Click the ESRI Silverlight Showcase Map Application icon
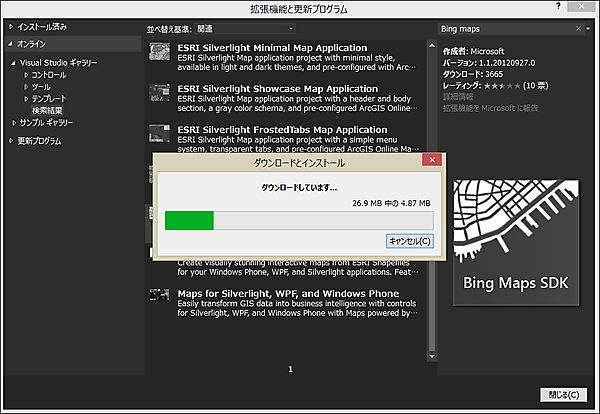Viewport: 600px width, 414px height. click(159, 93)
